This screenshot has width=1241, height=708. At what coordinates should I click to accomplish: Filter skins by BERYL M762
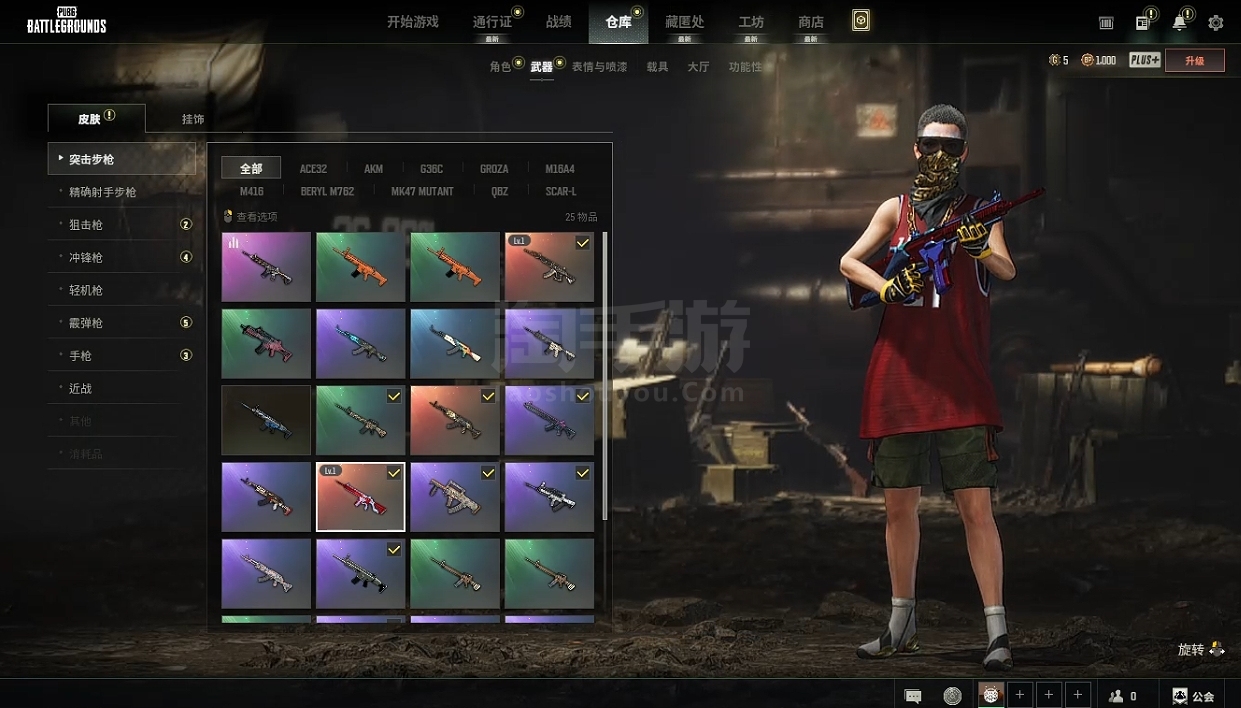point(327,191)
